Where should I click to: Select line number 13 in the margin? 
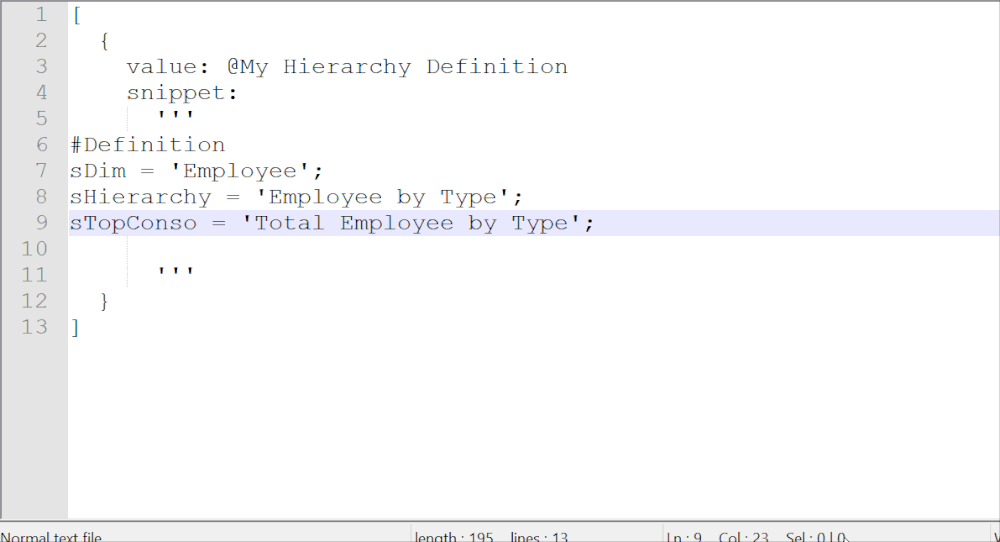[x=35, y=327]
